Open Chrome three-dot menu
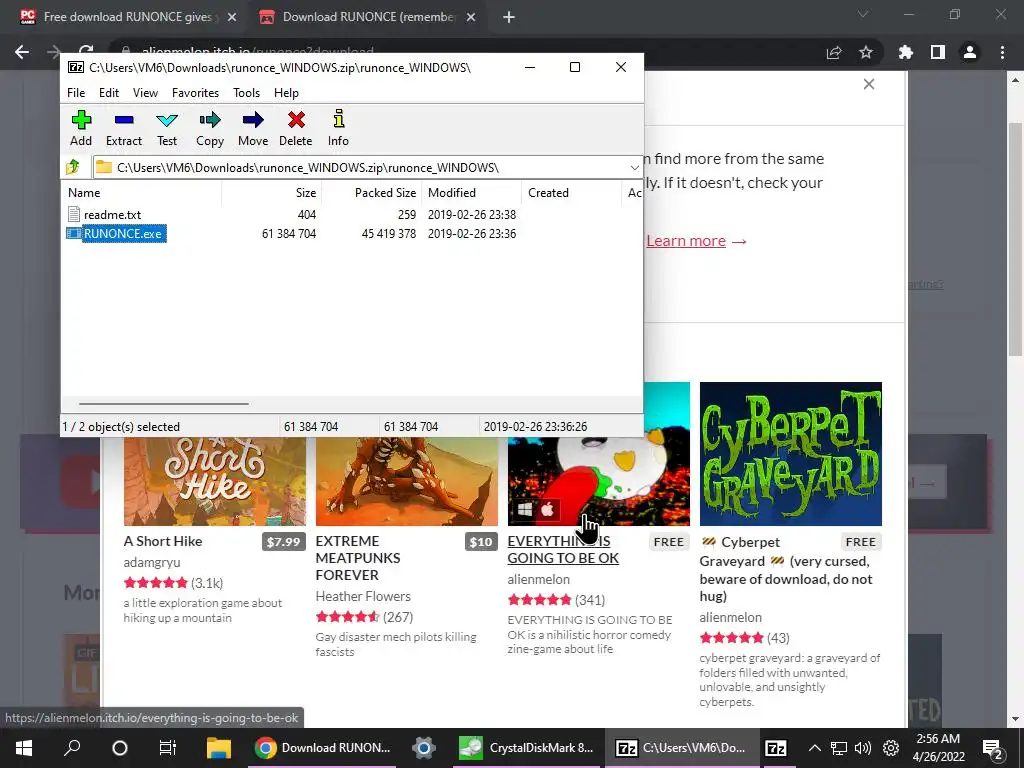This screenshot has width=1024, height=768. pyautogui.click(x=1002, y=52)
